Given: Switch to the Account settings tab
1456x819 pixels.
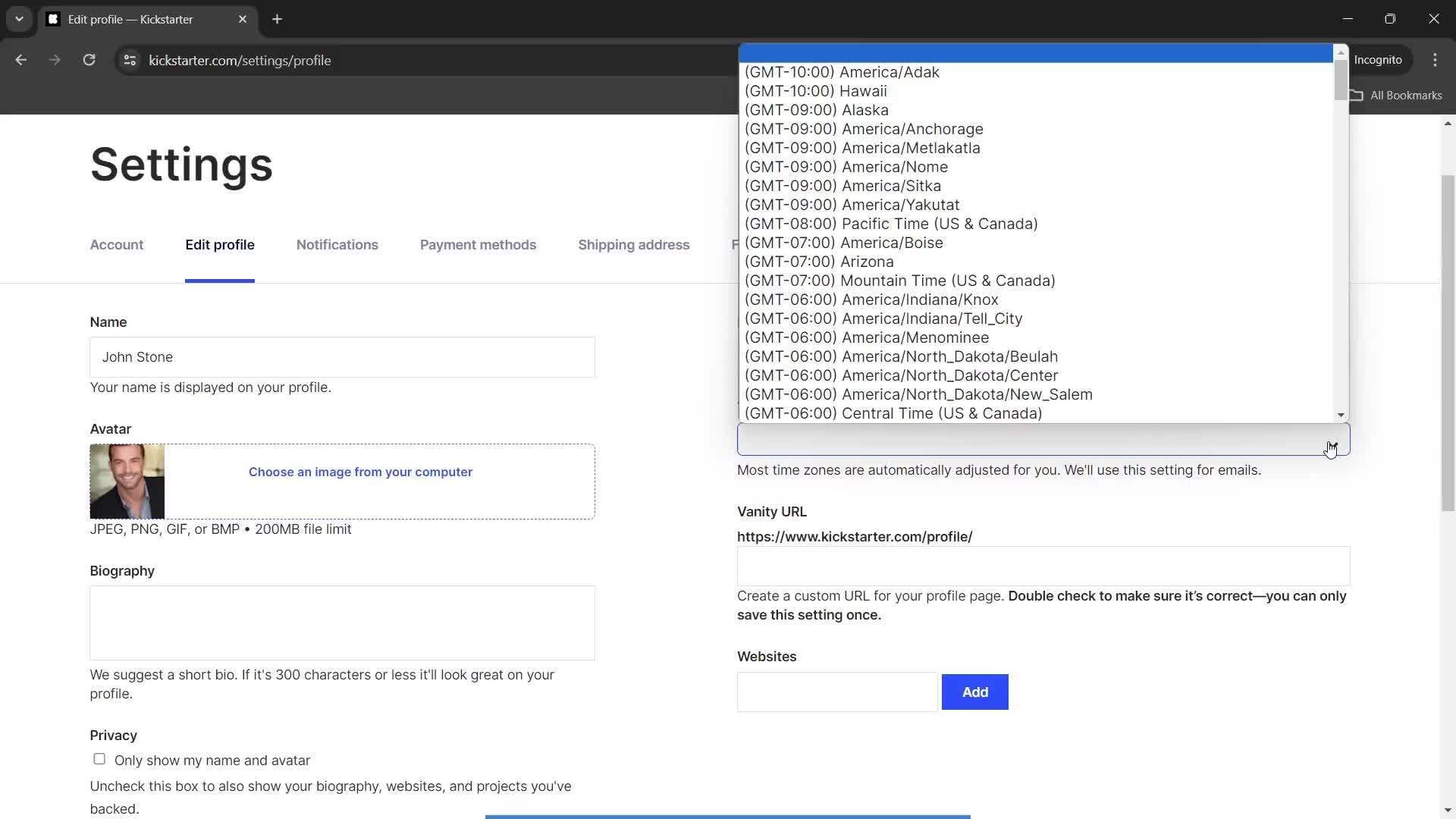Looking at the screenshot, I should click(116, 245).
